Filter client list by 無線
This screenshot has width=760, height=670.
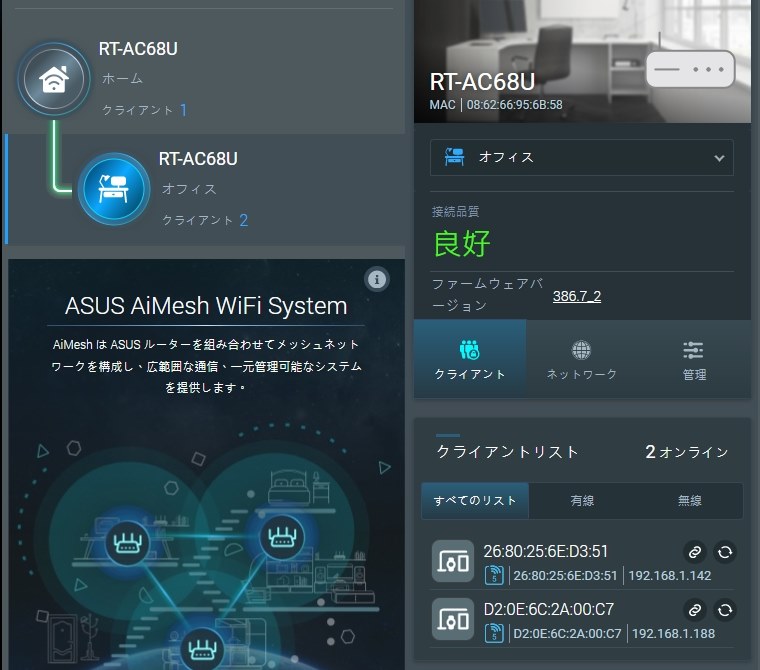click(689, 501)
